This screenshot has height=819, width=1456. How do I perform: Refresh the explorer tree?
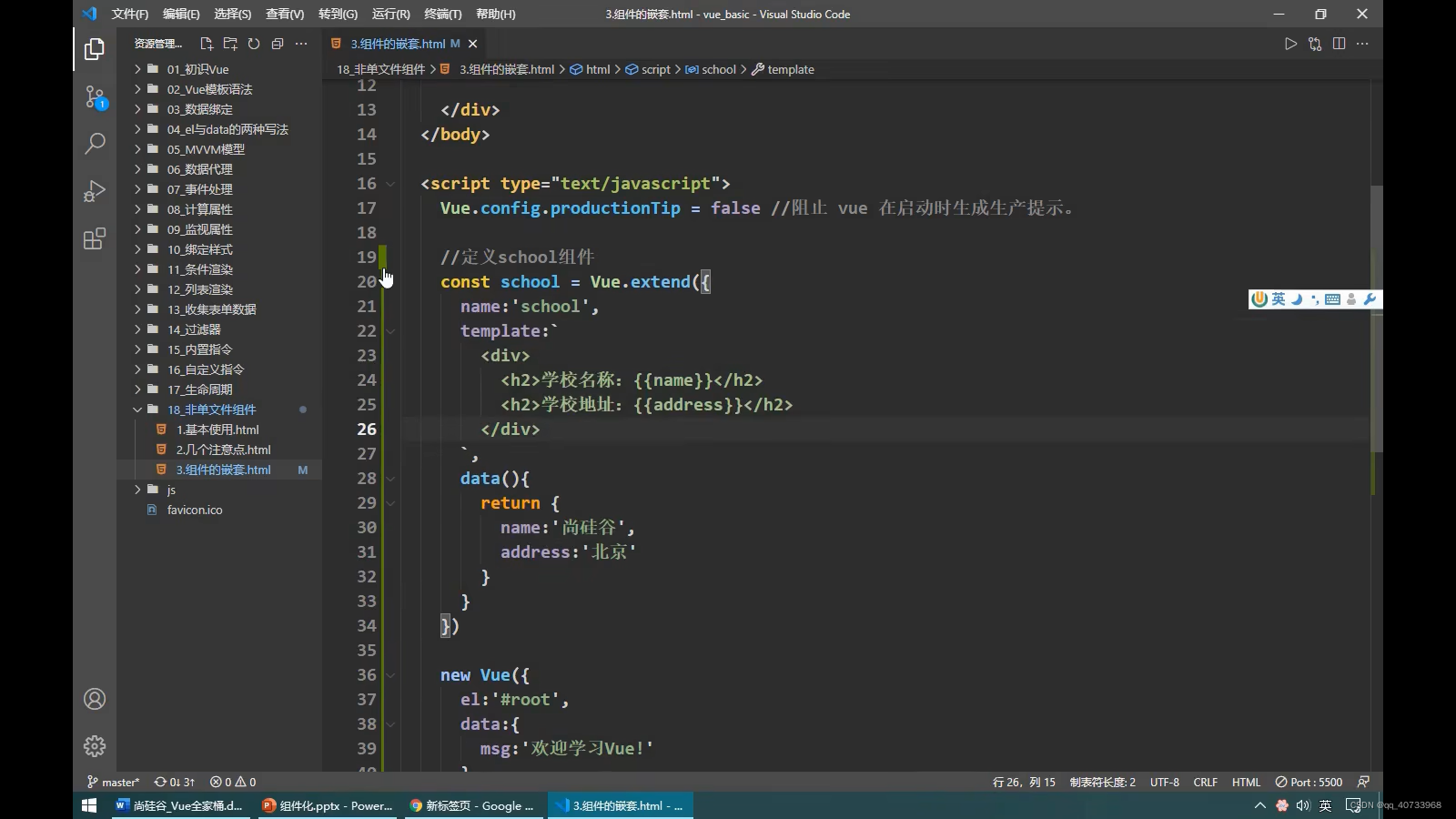(x=254, y=44)
